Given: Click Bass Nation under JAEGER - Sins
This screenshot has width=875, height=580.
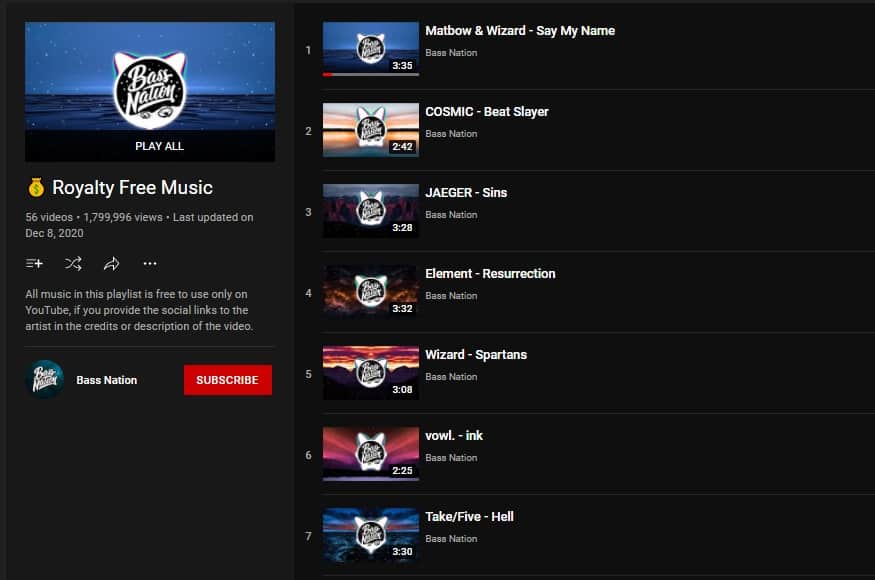Looking at the screenshot, I should click(451, 215).
